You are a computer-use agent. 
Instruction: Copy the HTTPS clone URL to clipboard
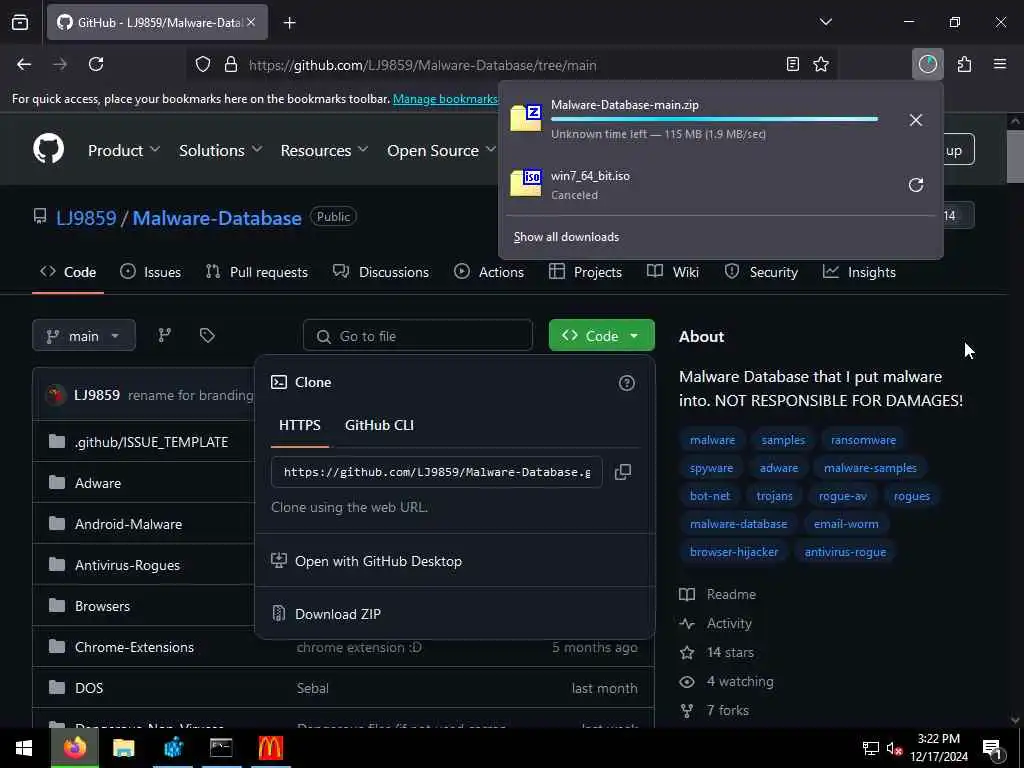tap(622, 472)
